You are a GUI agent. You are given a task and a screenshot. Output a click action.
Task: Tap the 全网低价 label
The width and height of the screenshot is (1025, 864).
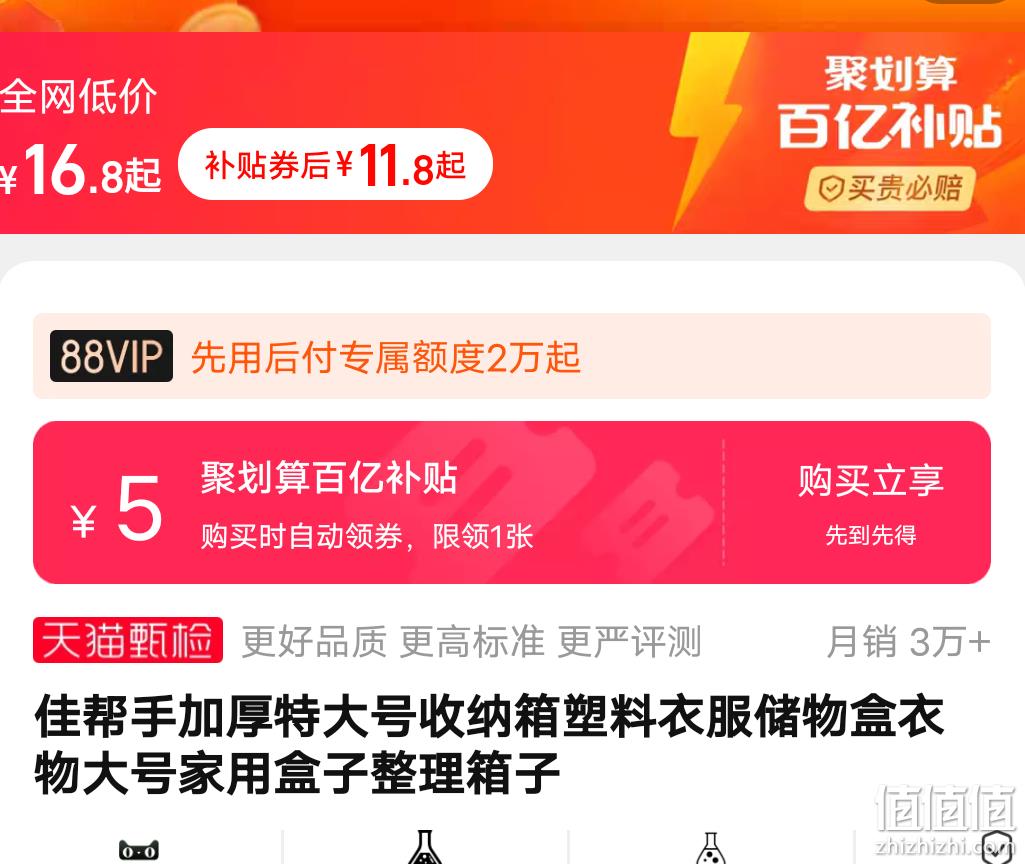78,95
